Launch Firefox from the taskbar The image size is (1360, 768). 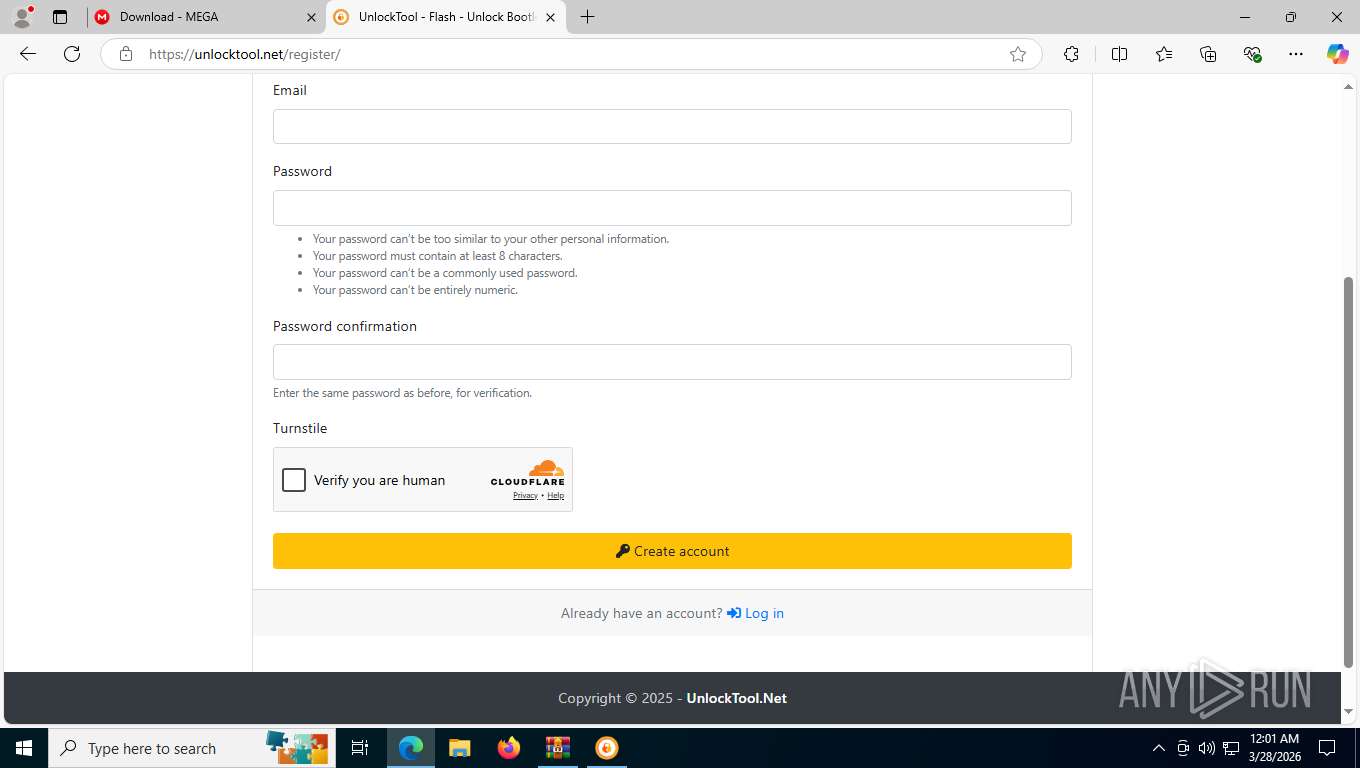(509, 748)
